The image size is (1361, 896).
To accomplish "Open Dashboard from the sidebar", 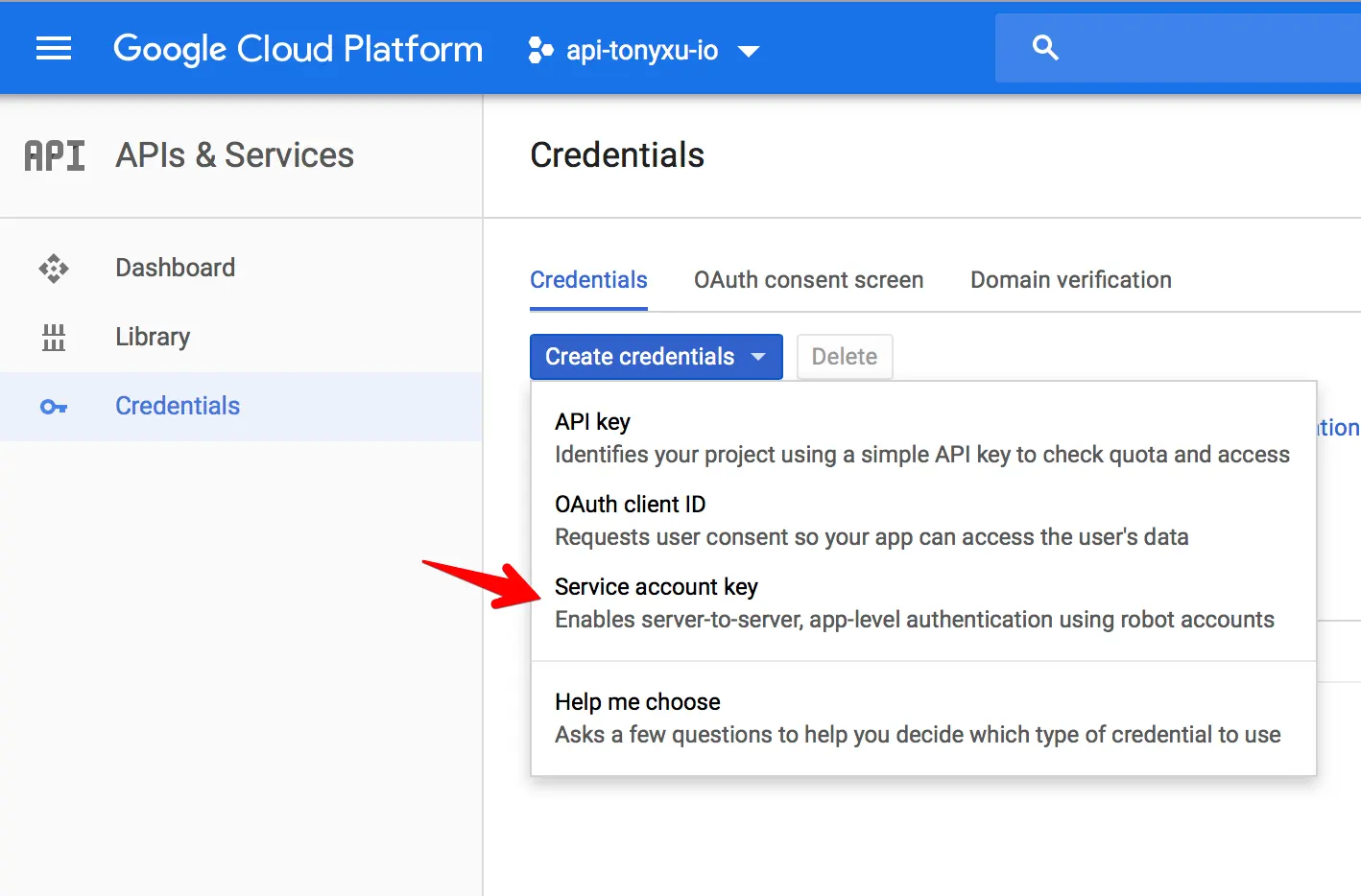I will coord(175,268).
